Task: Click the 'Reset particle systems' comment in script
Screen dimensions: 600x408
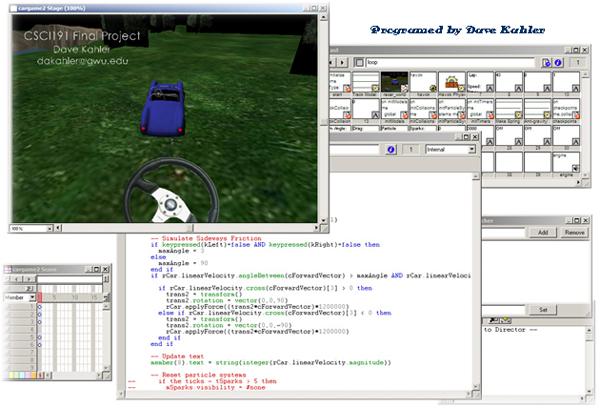Action: pos(198,375)
